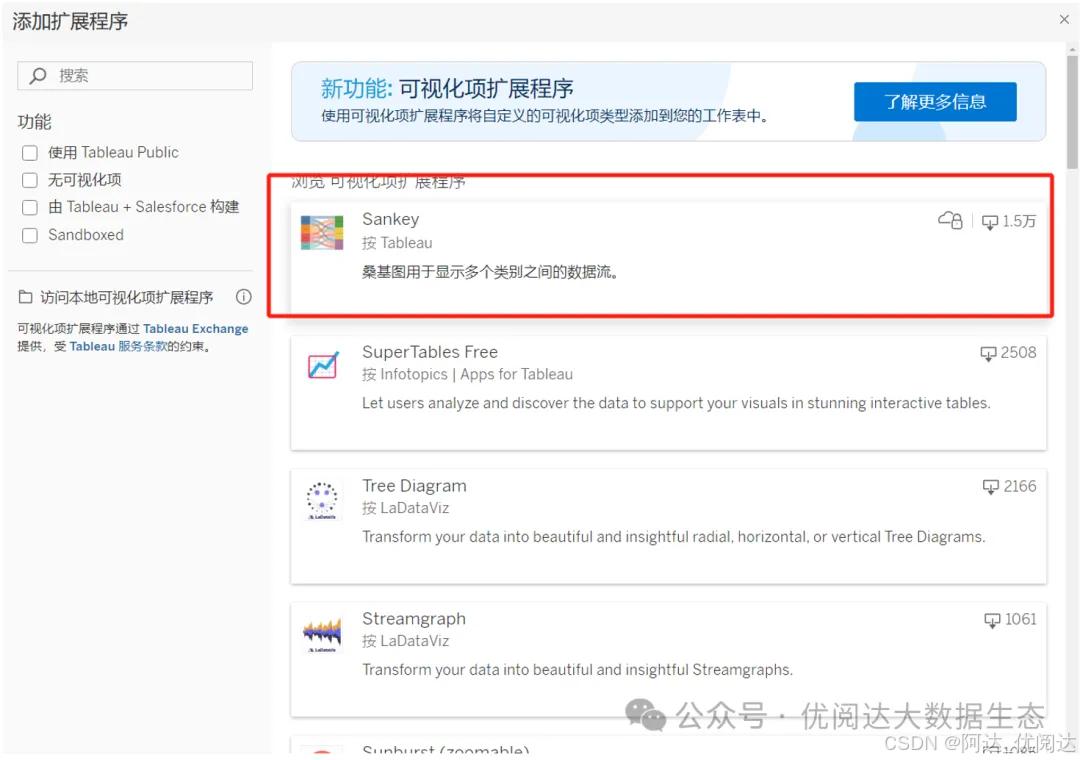Click 访问本地可视化项扩展程序 label

point(127,297)
